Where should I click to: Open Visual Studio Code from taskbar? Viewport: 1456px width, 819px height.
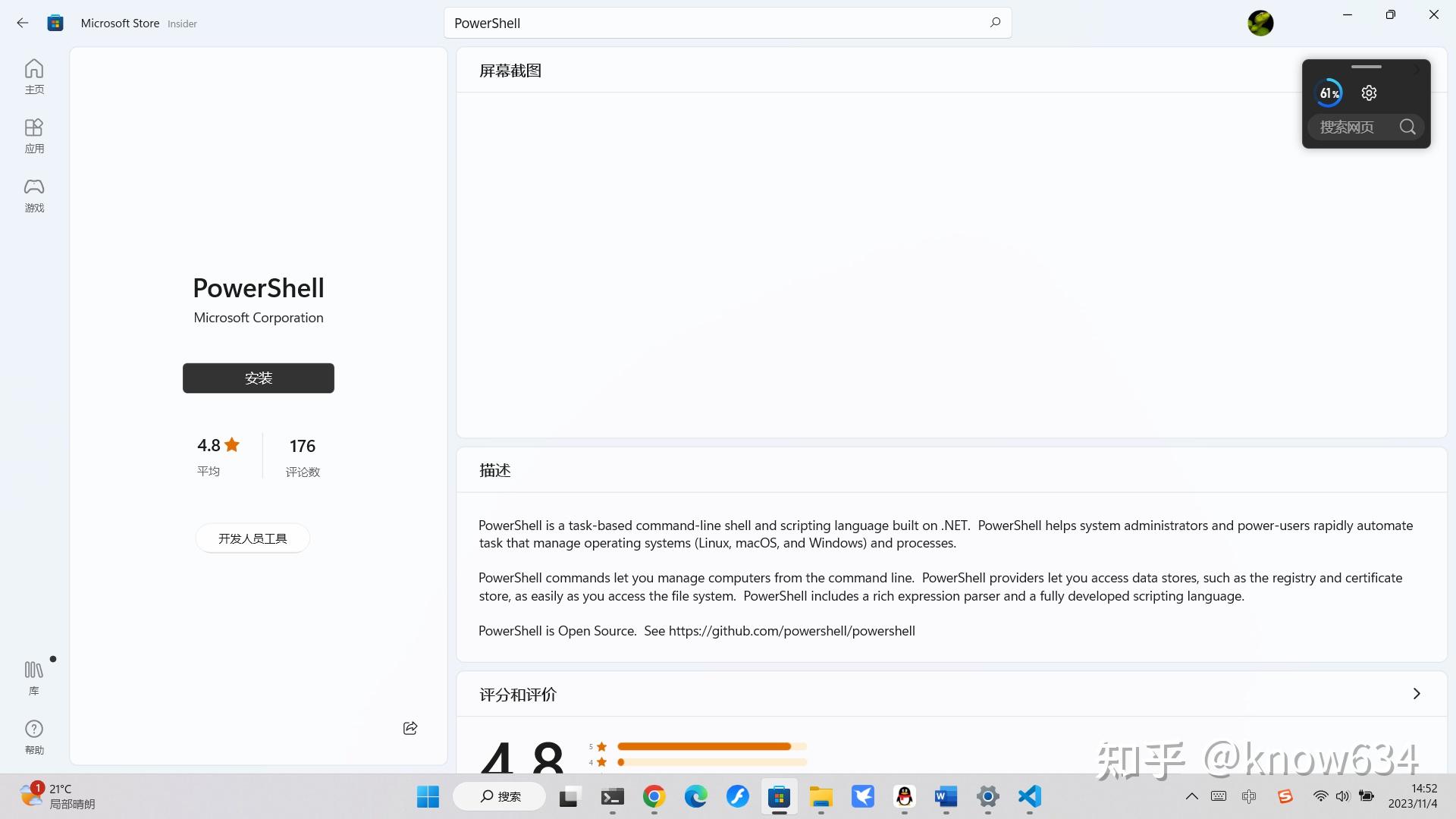click(x=1029, y=796)
